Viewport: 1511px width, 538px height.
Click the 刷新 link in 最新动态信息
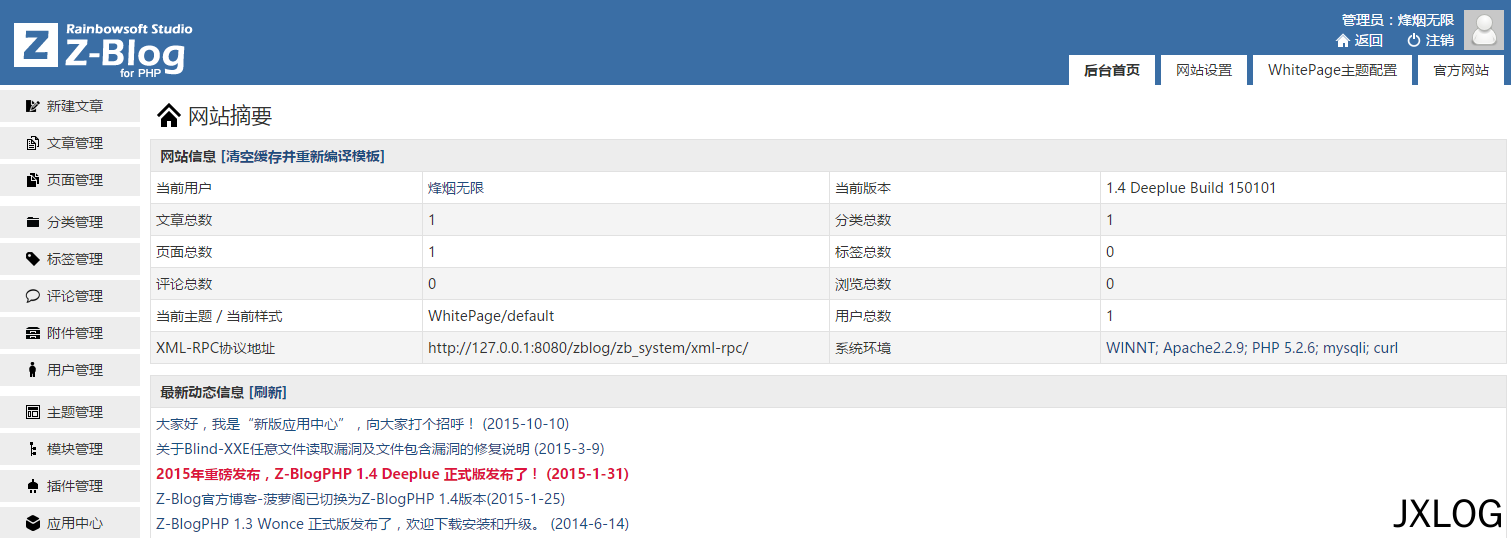[x=268, y=392]
